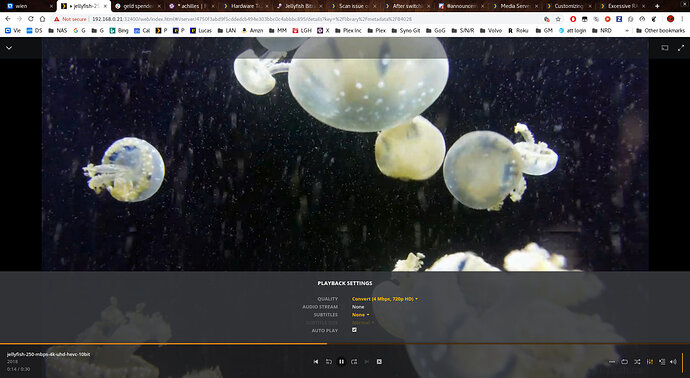Close playback settings via the yellow sliders icon
This screenshot has width=690, height=378.
[x=650, y=362]
